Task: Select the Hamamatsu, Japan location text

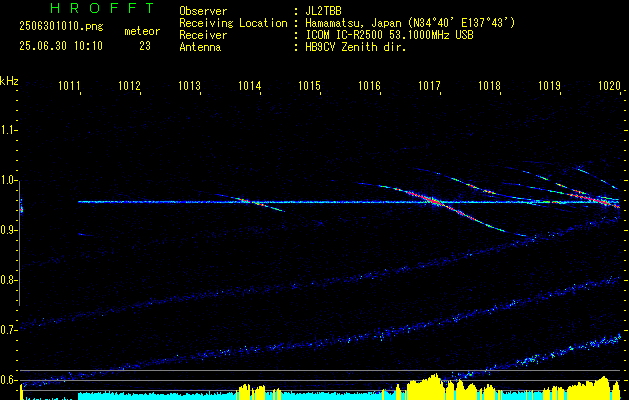Action: coord(410,23)
